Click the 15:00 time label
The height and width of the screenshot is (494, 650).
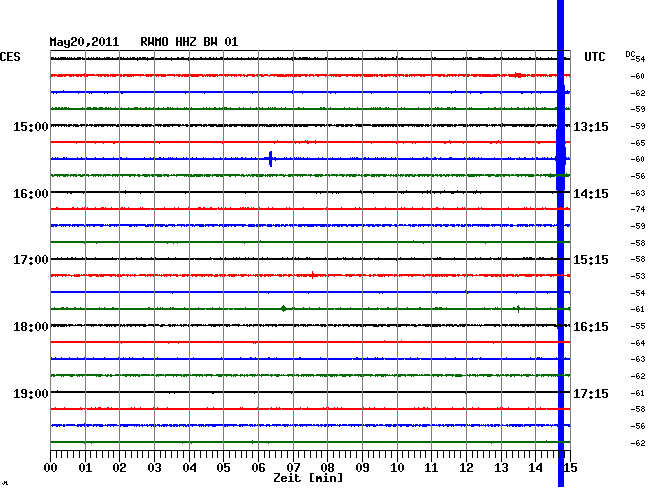click(x=31, y=126)
